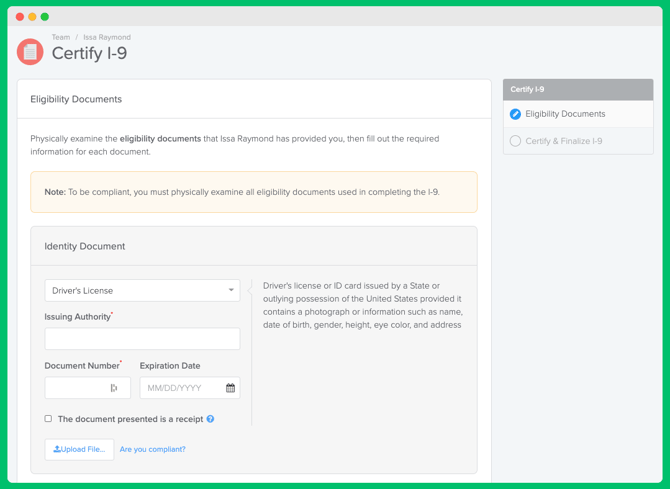Screen dimensions: 670x489
Task: Open Issa Raymond breadcrumb link
Action: [107, 37]
